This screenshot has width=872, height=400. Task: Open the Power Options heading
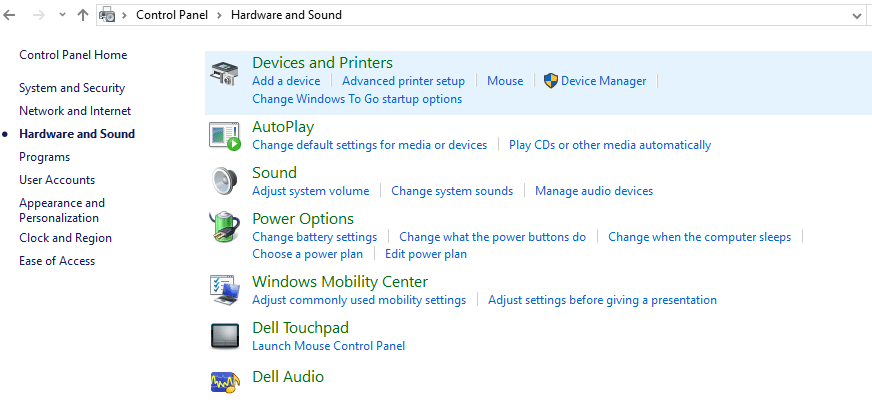coord(303,219)
